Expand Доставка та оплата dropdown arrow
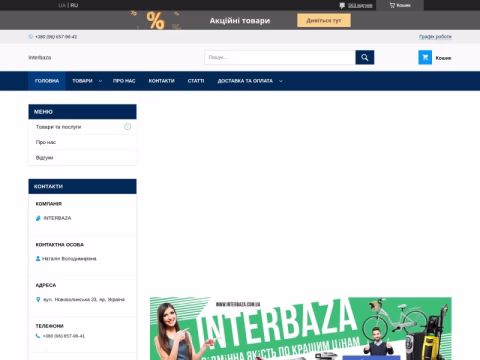Image resolution: width=480 pixels, height=360 pixels. click(281, 81)
